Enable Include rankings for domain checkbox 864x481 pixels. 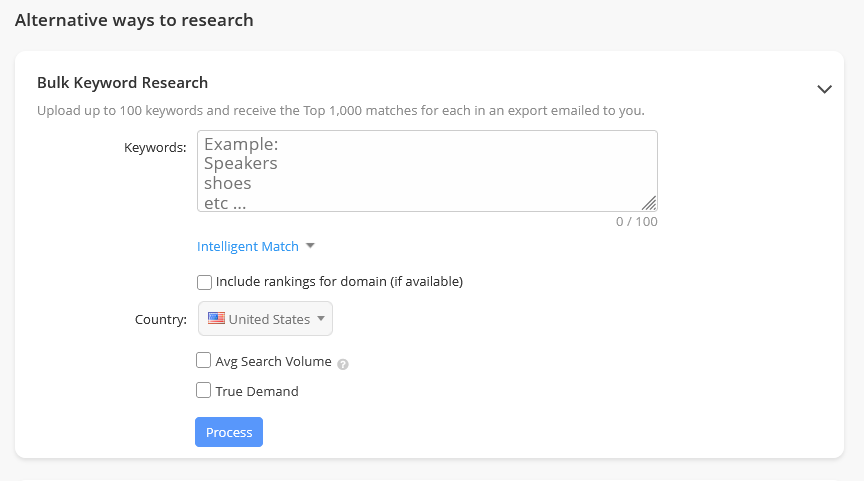point(204,282)
